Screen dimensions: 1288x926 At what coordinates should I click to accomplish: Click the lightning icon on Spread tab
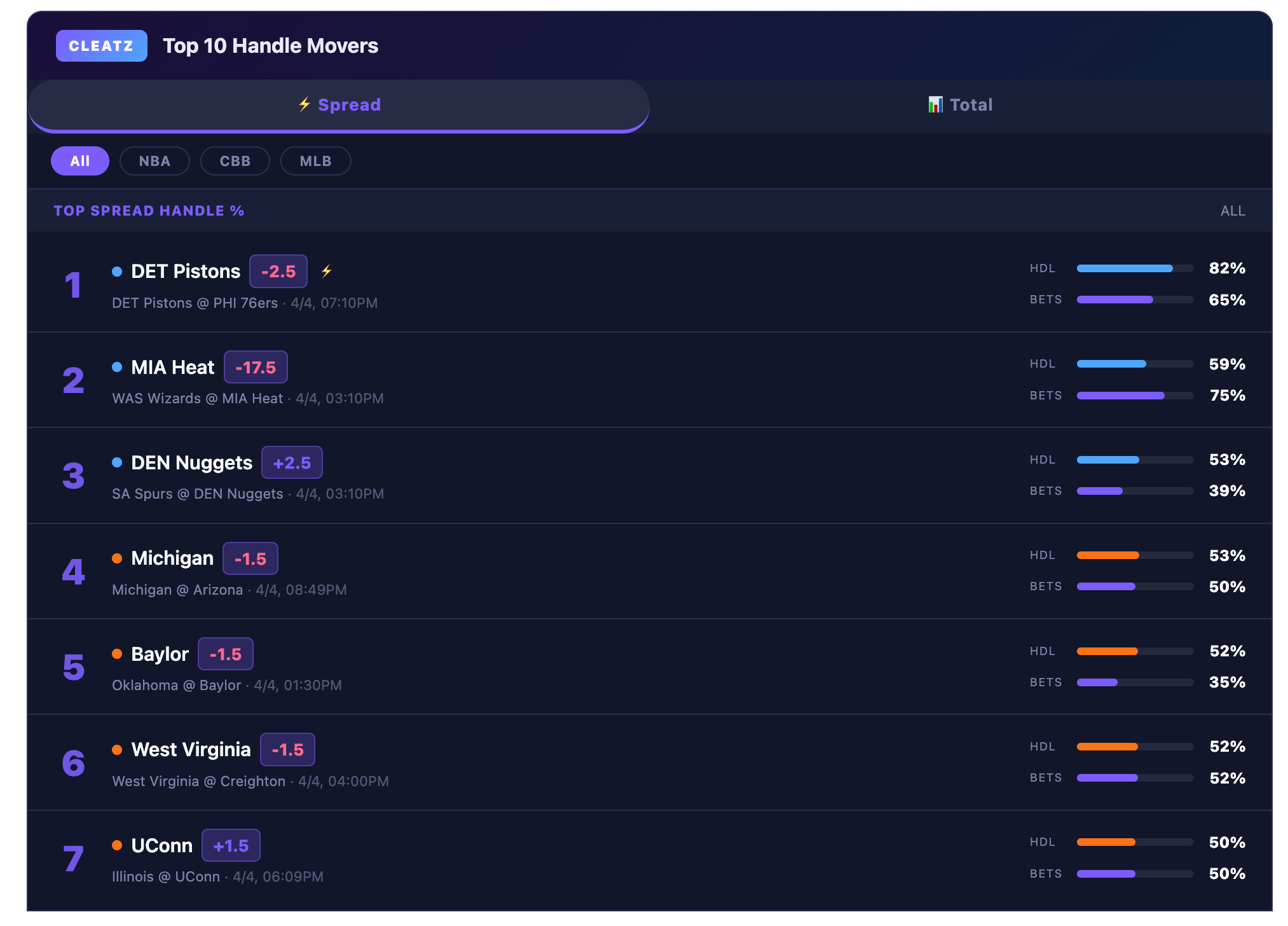[305, 104]
